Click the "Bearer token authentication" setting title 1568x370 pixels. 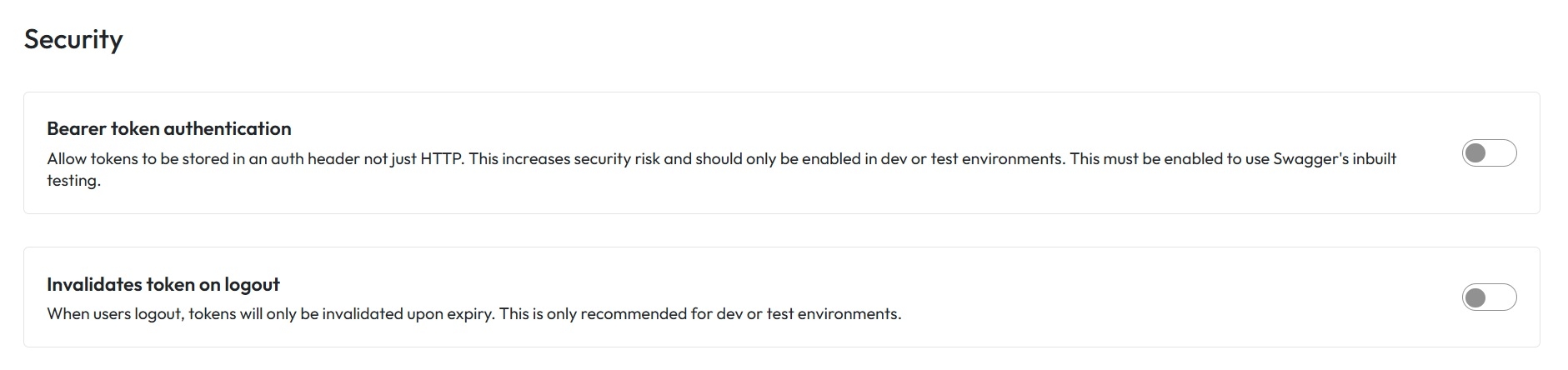coord(169,128)
